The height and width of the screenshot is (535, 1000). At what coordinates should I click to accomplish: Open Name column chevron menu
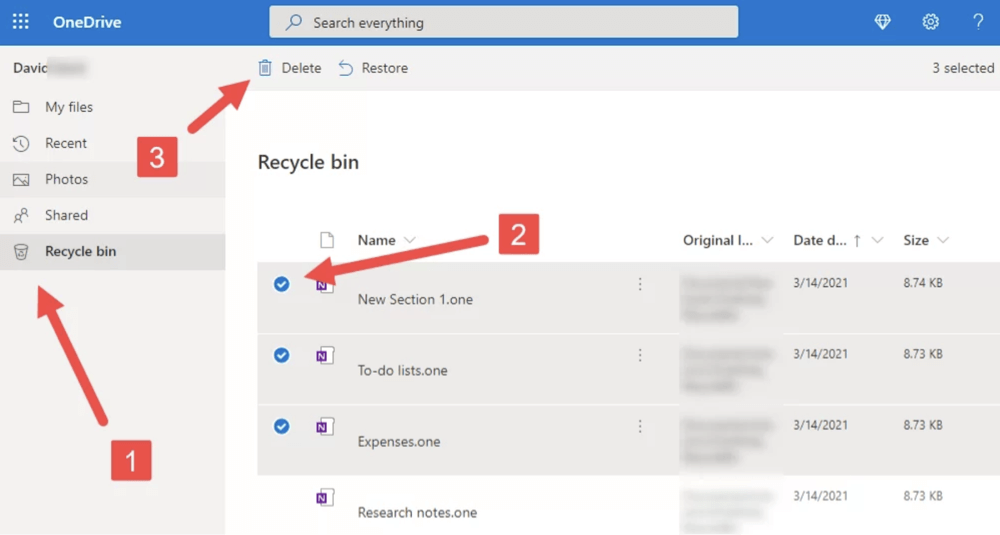pos(409,240)
